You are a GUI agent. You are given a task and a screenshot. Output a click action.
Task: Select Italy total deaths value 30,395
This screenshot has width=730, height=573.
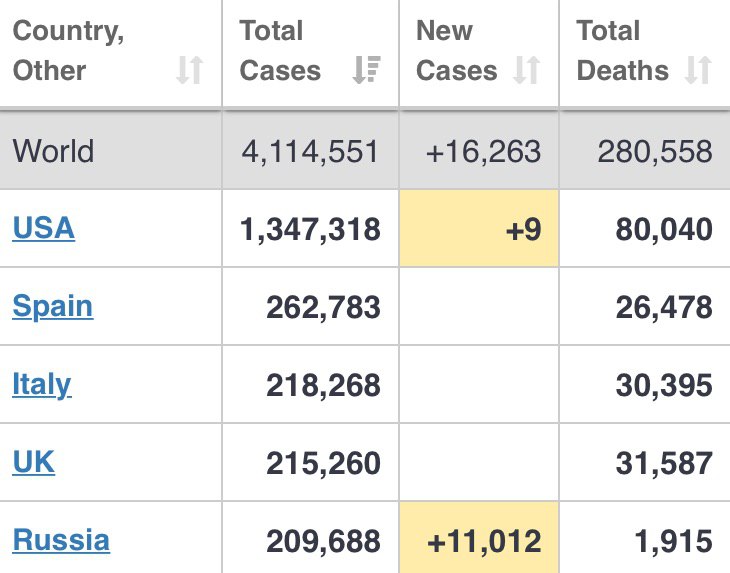click(x=664, y=386)
